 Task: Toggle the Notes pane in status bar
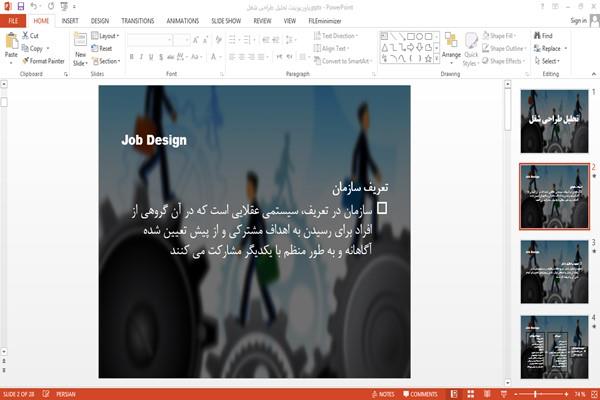click(383, 394)
